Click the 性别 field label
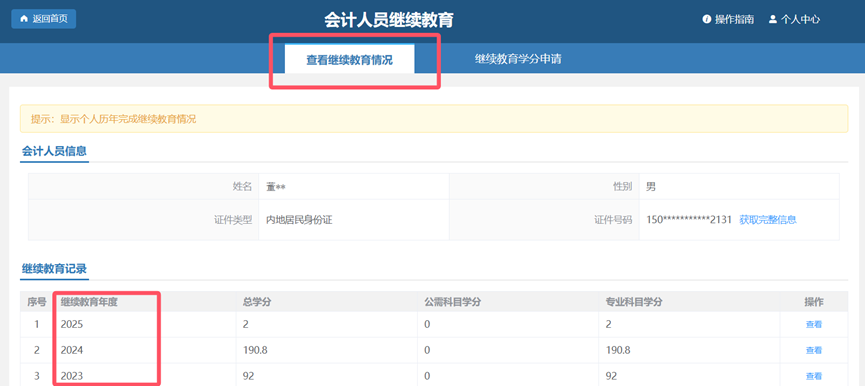Image resolution: width=865 pixels, height=386 pixels. click(622, 187)
